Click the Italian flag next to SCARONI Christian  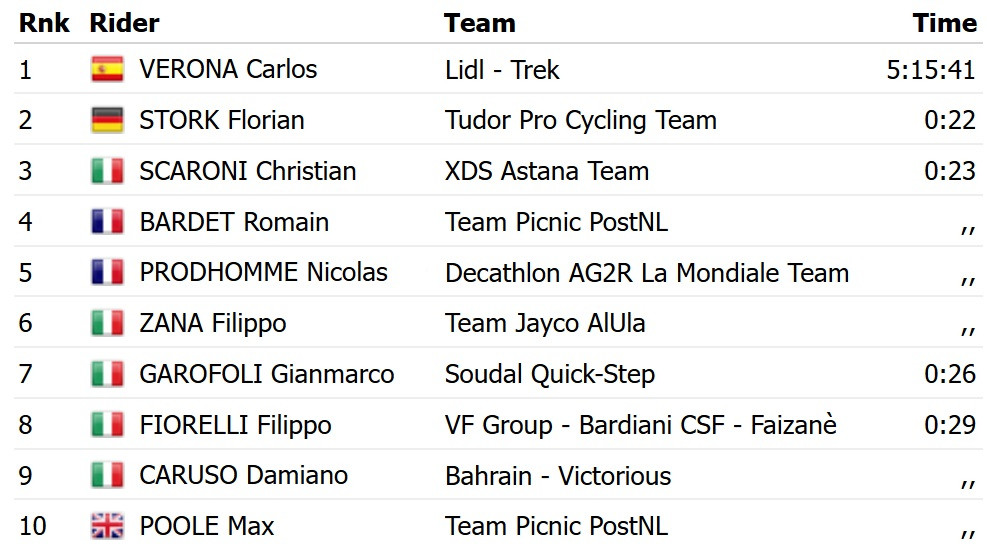(x=107, y=171)
